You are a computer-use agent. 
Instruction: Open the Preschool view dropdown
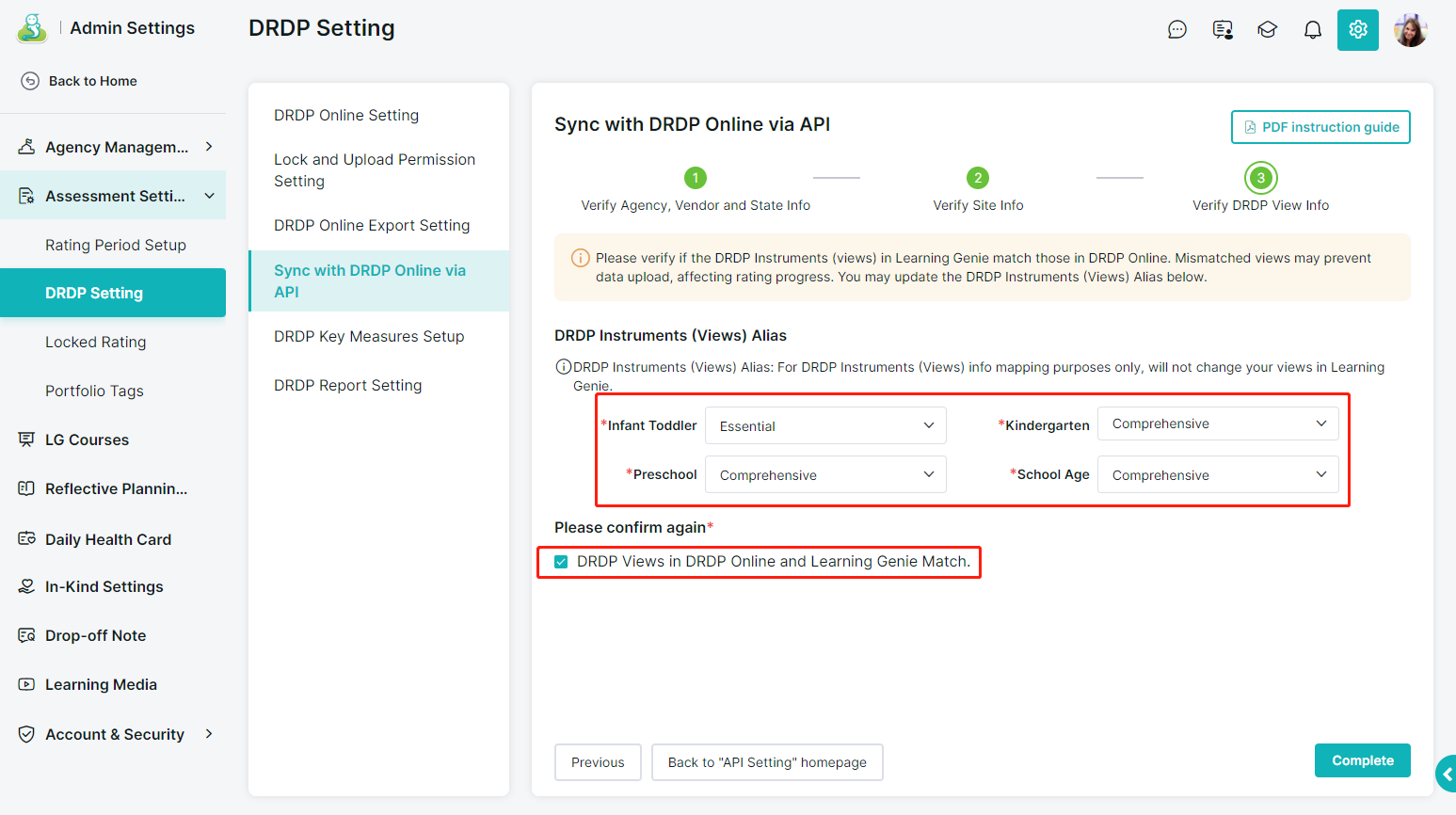tap(825, 475)
